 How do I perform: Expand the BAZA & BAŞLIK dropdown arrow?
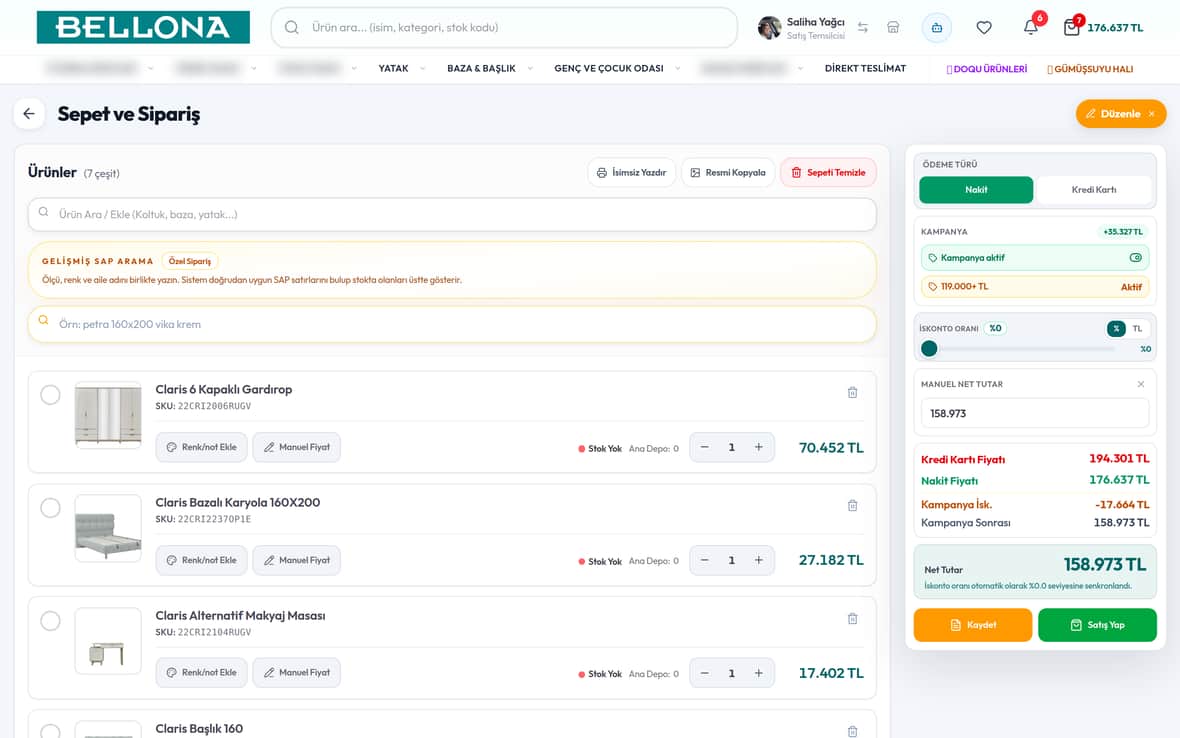[x=530, y=68]
